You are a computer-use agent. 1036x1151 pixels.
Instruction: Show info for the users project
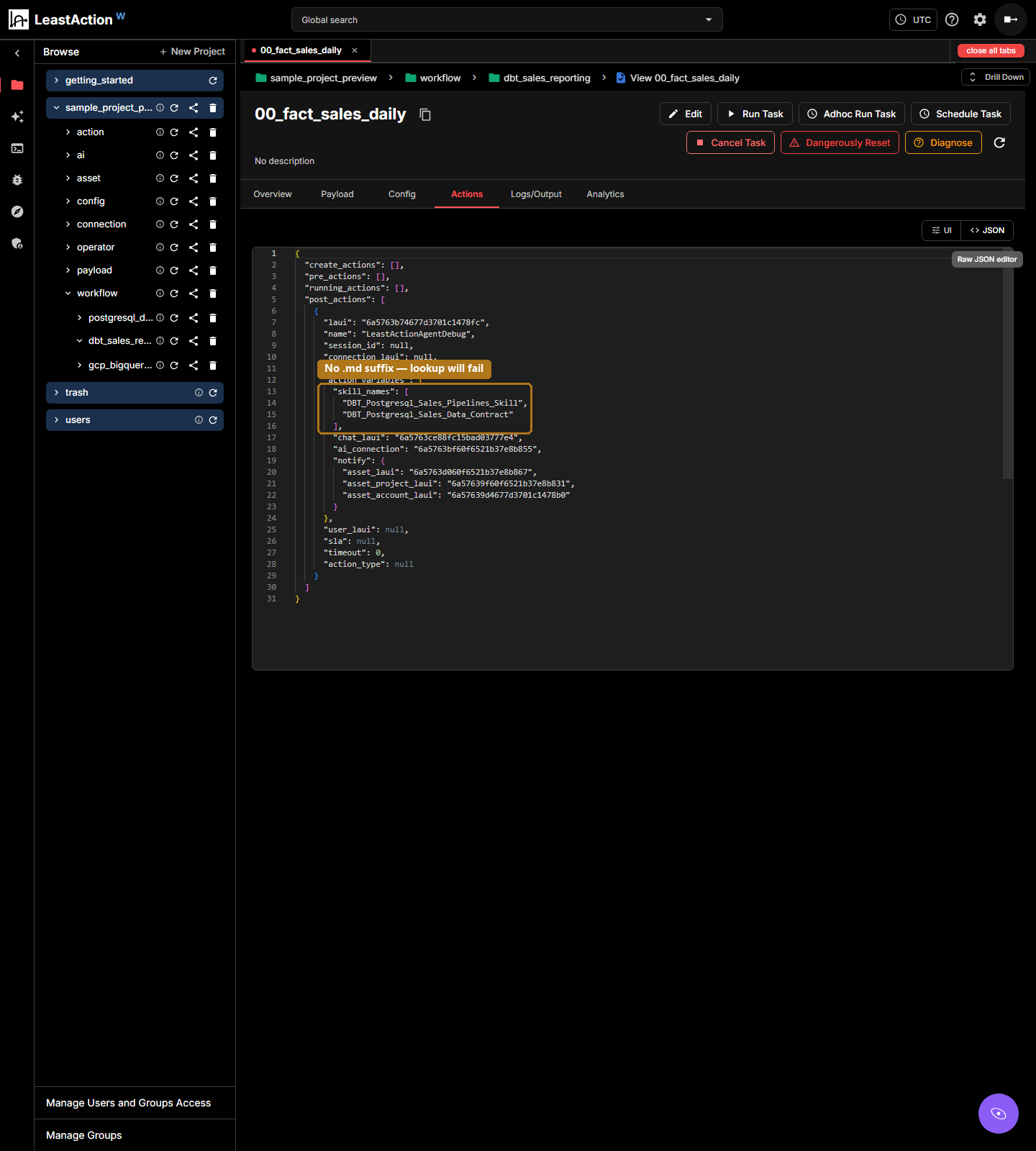point(199,420)
